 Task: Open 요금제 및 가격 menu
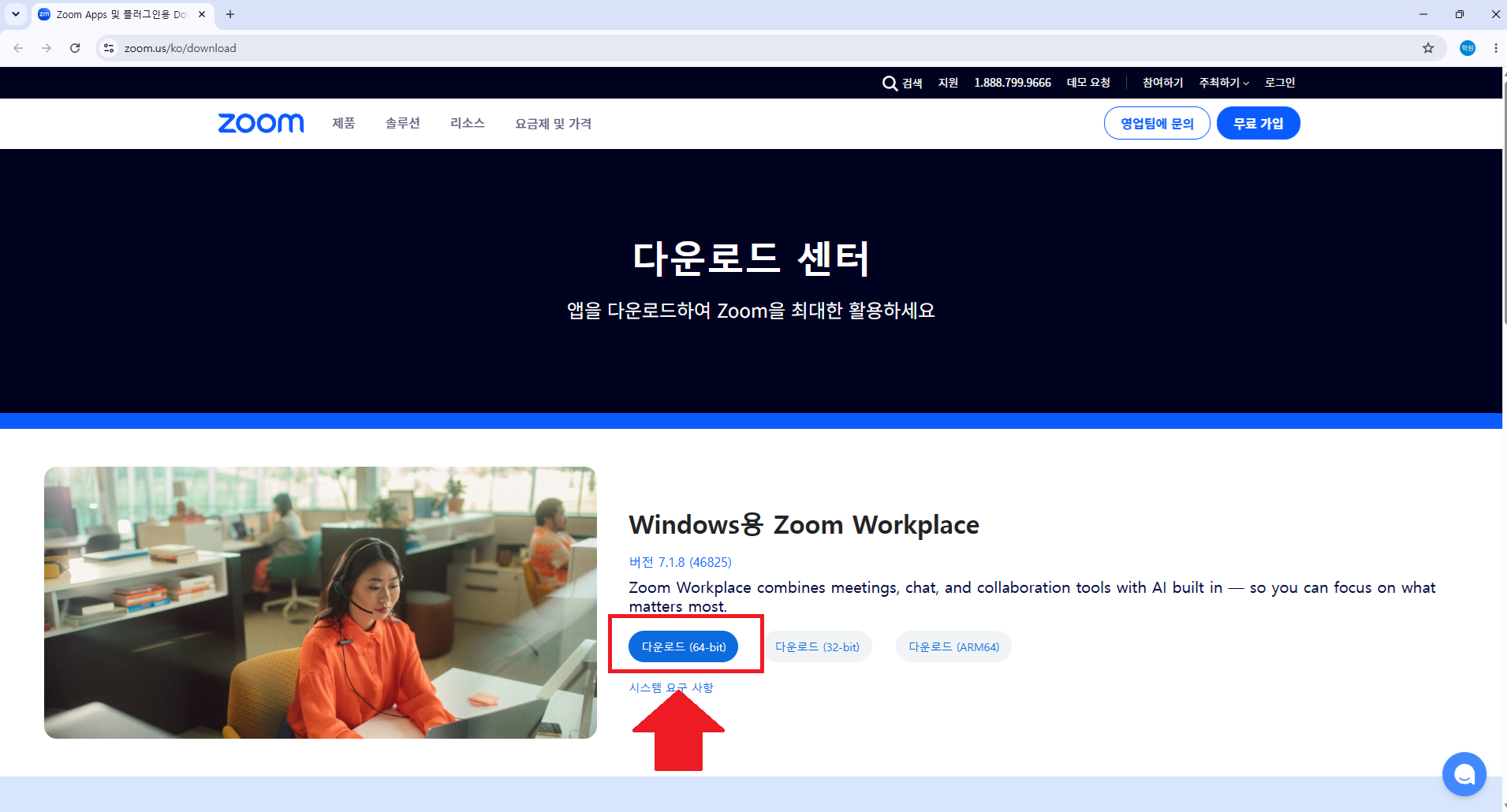point(553,124)
